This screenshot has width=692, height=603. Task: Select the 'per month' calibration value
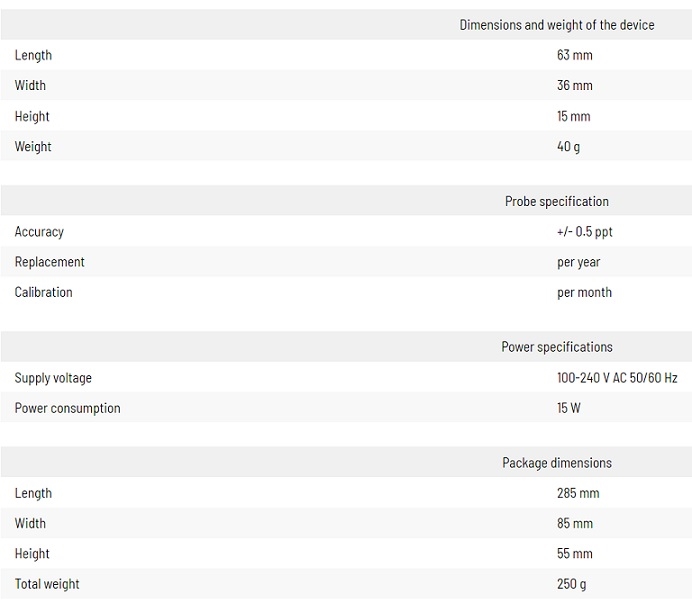584,293
